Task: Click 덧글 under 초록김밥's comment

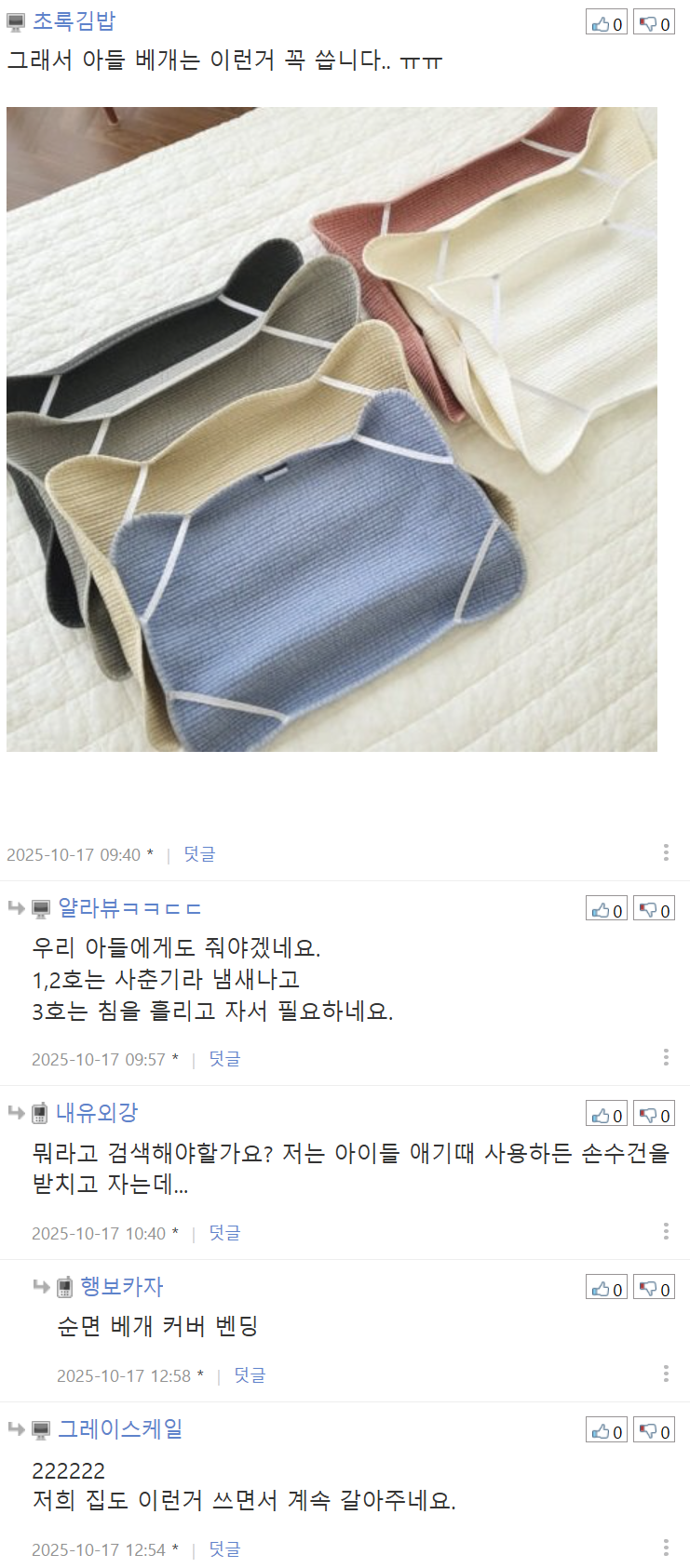Action: tap(199, 854)
